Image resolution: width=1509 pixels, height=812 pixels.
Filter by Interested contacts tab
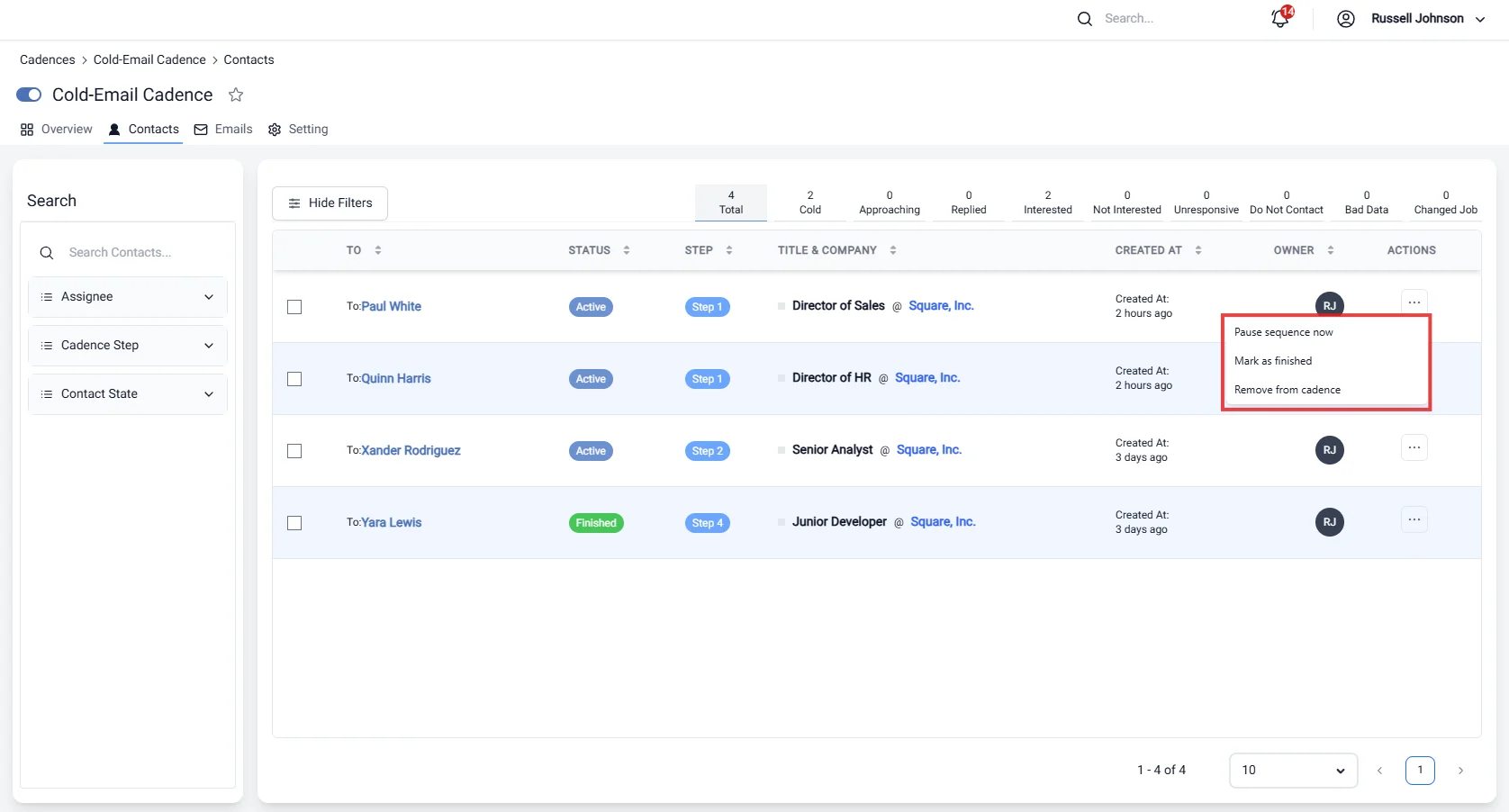click(1048, 203)
